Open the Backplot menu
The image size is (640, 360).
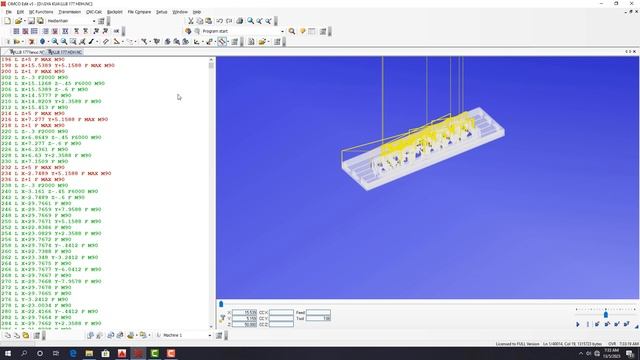[x=115, y=12]
